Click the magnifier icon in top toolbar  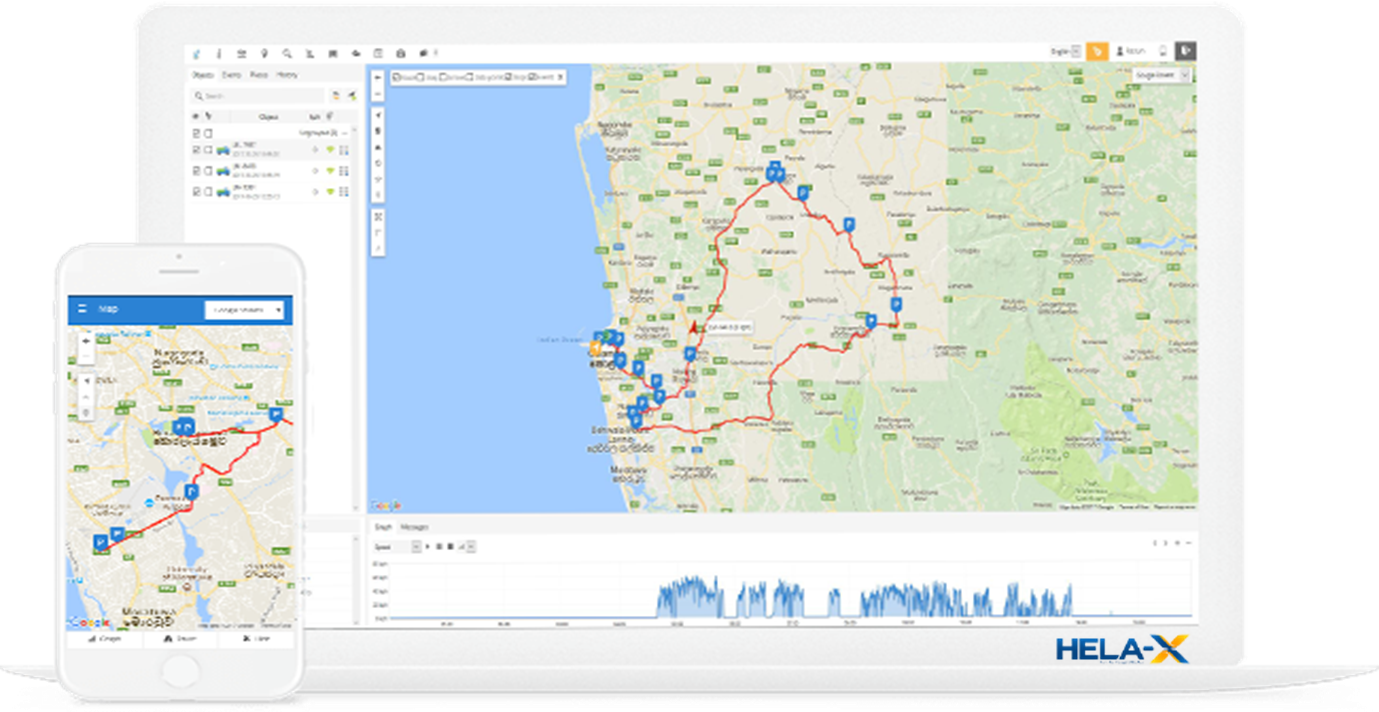(287, 53)
